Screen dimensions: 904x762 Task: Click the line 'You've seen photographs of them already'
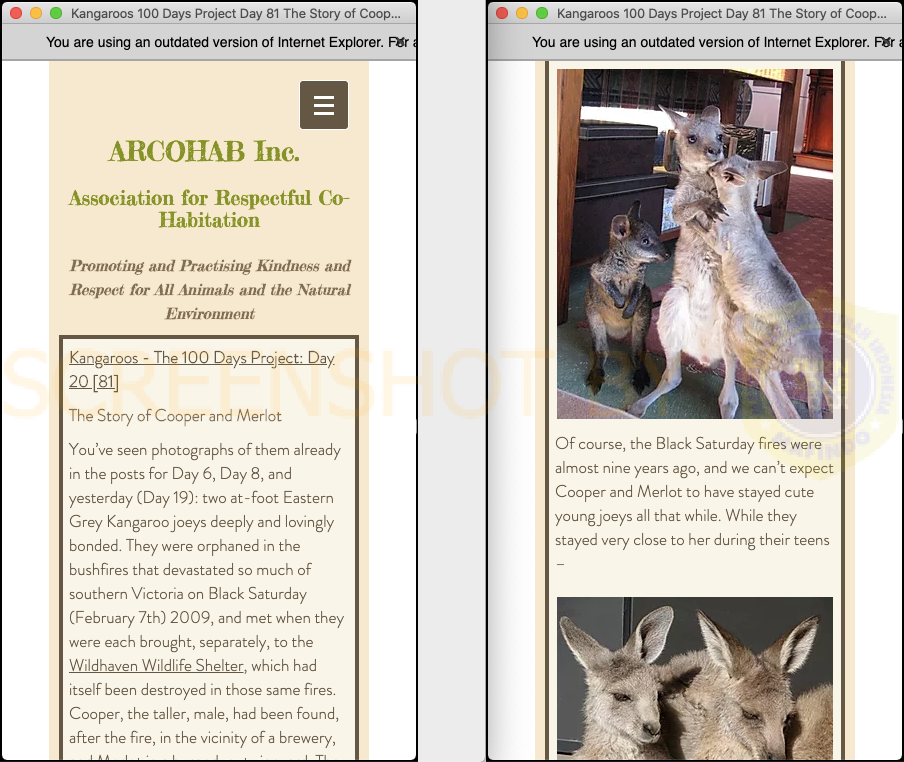click(205, 450)
